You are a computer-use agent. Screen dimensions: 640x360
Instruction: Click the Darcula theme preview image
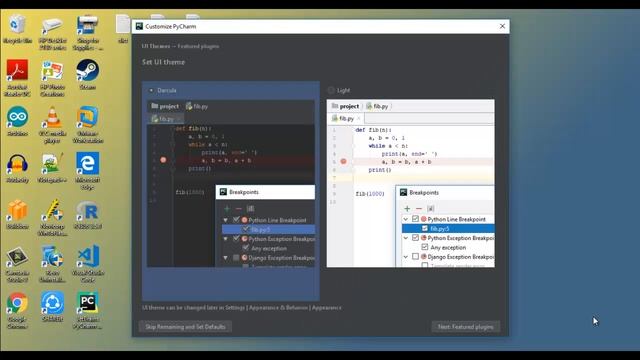(x=231, y=183)
